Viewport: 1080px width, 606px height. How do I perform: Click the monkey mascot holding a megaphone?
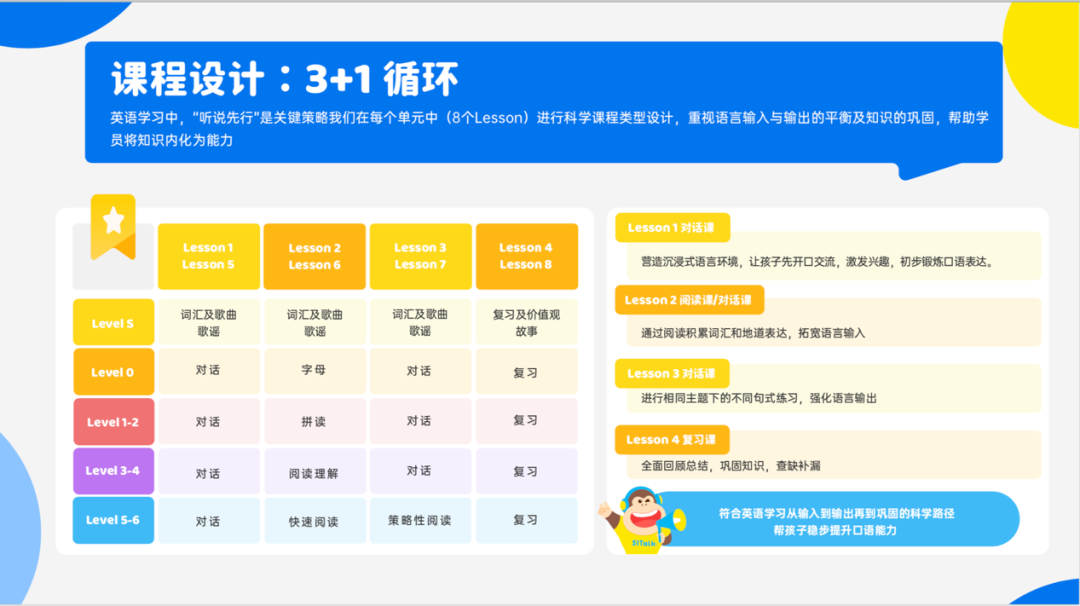pos(641,520)
